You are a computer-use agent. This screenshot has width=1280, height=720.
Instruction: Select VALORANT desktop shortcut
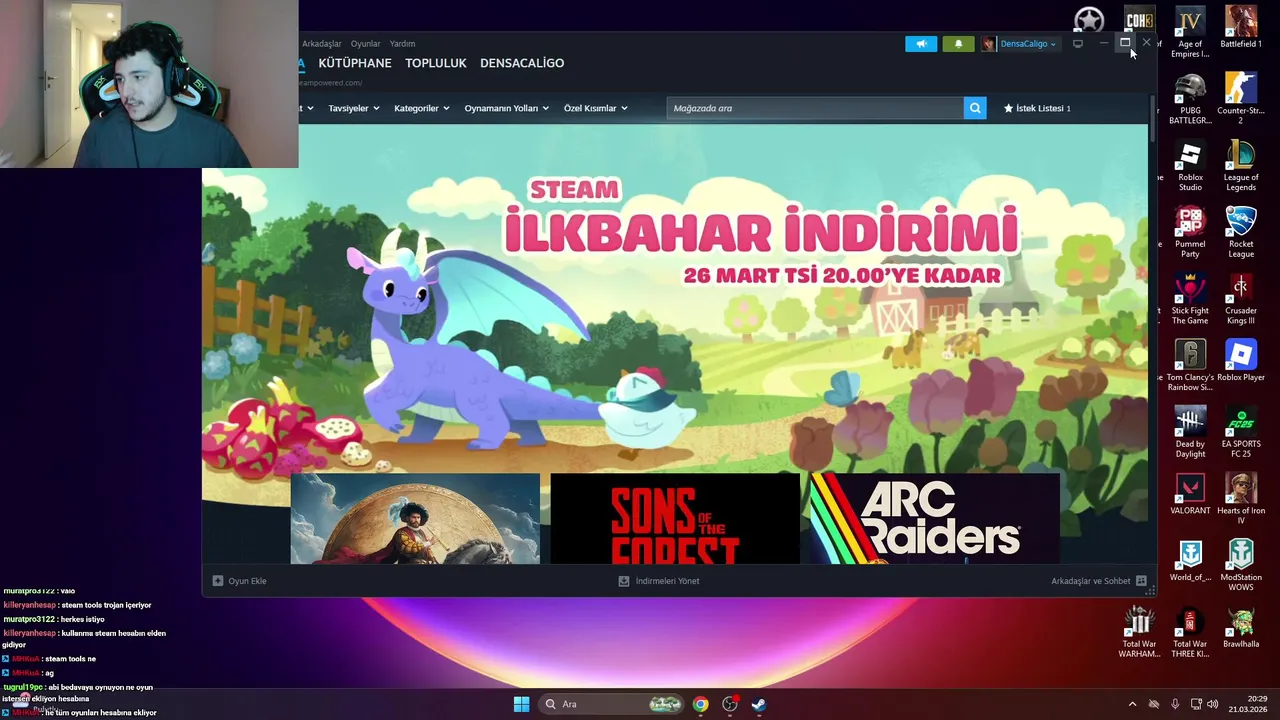pos(1190,494)
